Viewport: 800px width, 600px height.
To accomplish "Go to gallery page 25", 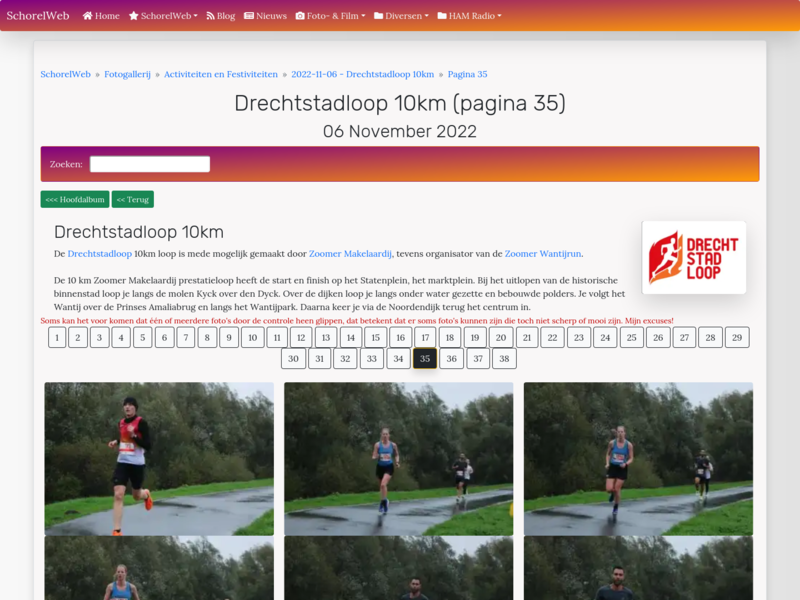I will coord(632,337).
